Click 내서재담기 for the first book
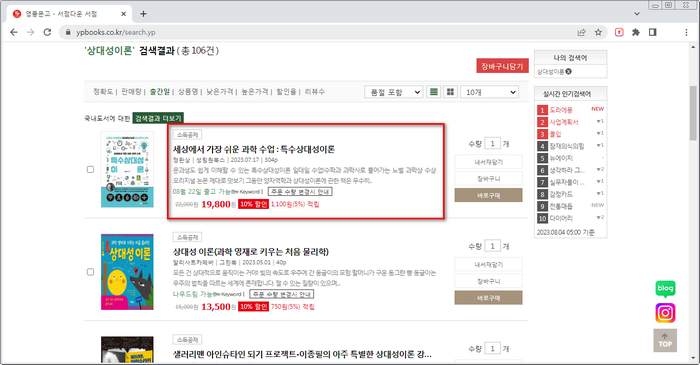 tap(488, 162)
